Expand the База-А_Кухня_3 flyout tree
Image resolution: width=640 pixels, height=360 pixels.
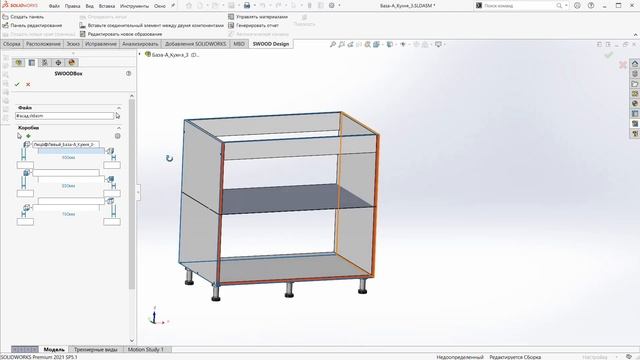tap(140, 54)
